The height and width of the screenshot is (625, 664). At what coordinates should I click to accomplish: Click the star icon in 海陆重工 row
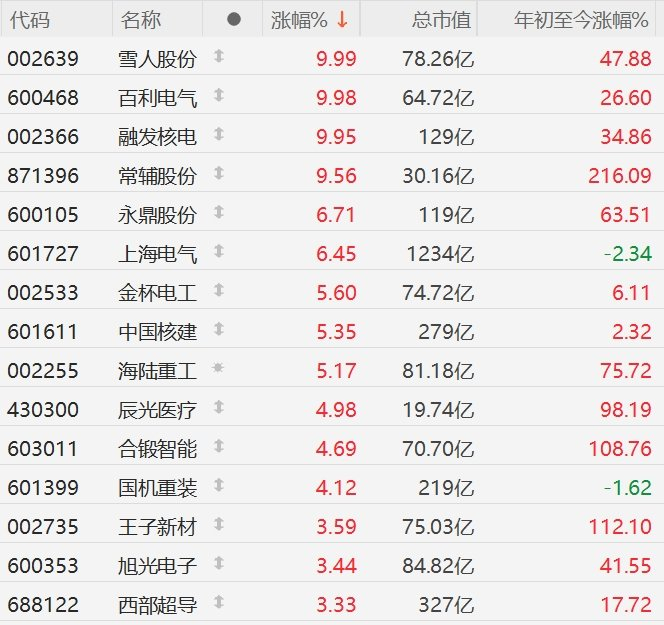[x=218, y=368]
